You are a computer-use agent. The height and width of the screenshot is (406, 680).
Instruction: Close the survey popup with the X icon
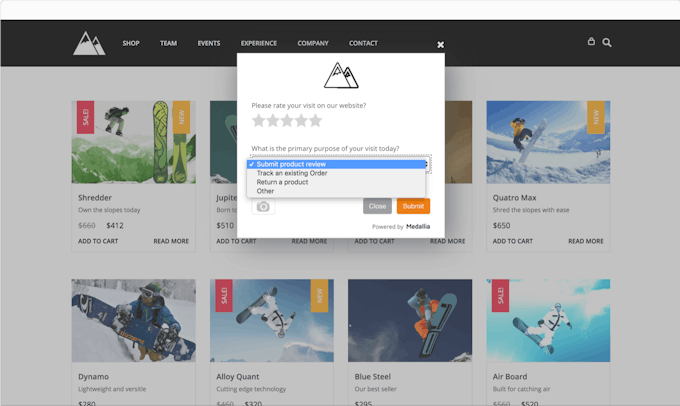(x=441, y=45)
